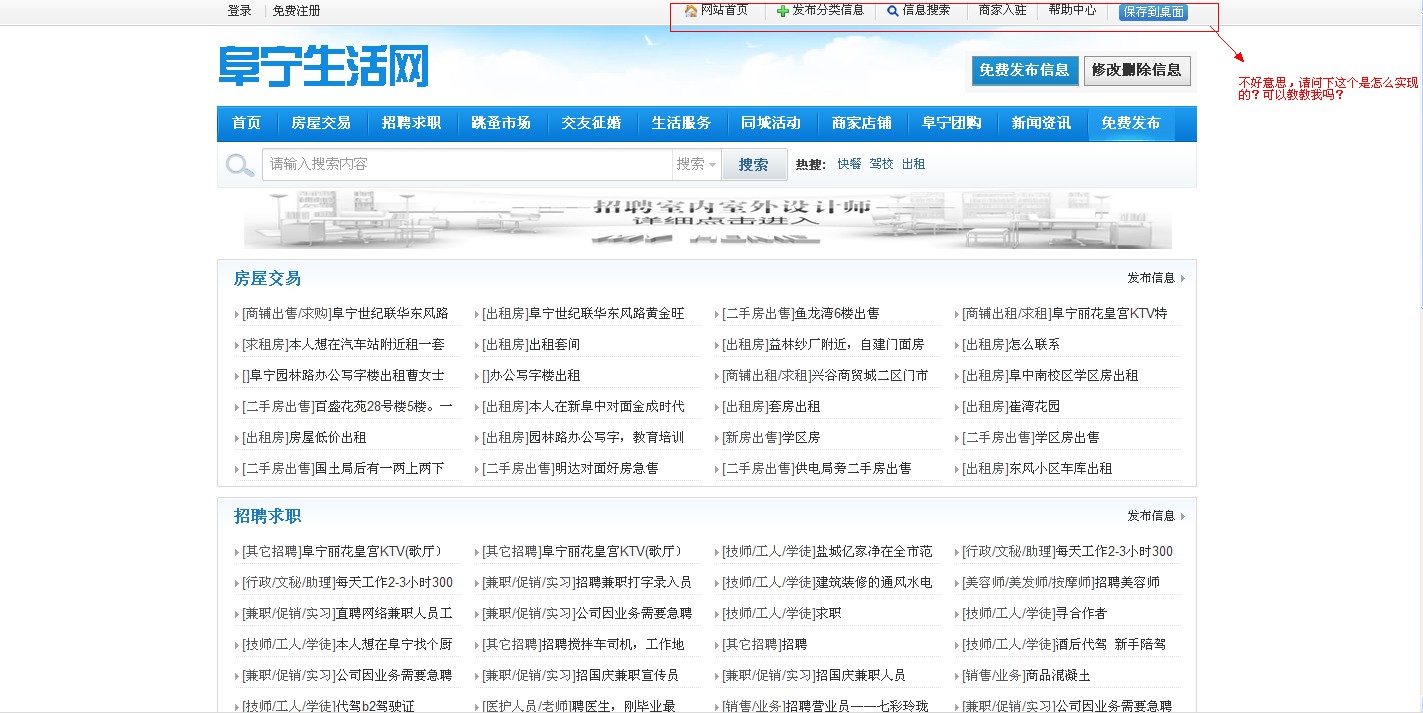Viewport: 1423px width, 713px height.
Task: Click the 网站首页 top link text
Action: pos(724,10)
